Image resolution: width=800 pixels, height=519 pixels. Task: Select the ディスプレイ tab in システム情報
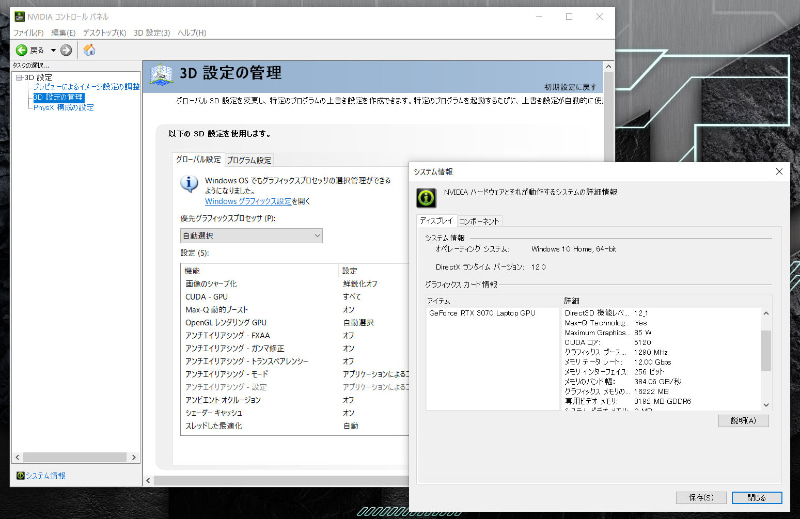(x=436, y=220)
